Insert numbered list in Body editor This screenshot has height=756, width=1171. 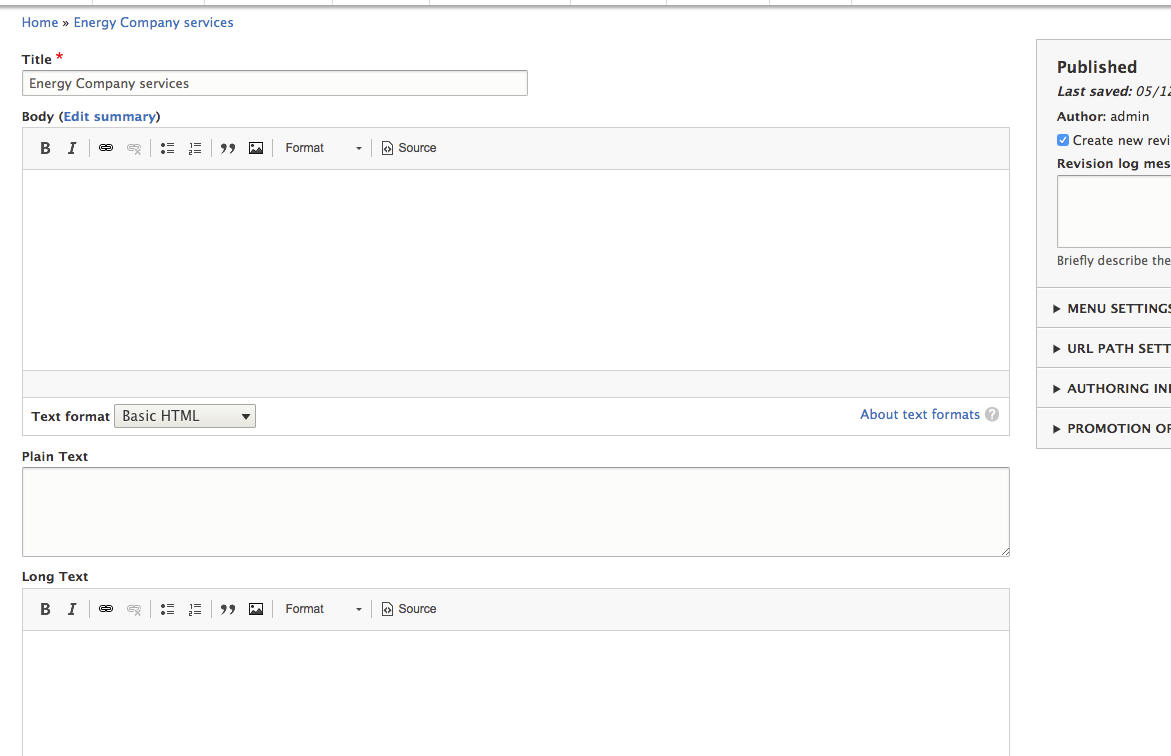[x=195, y=148]
